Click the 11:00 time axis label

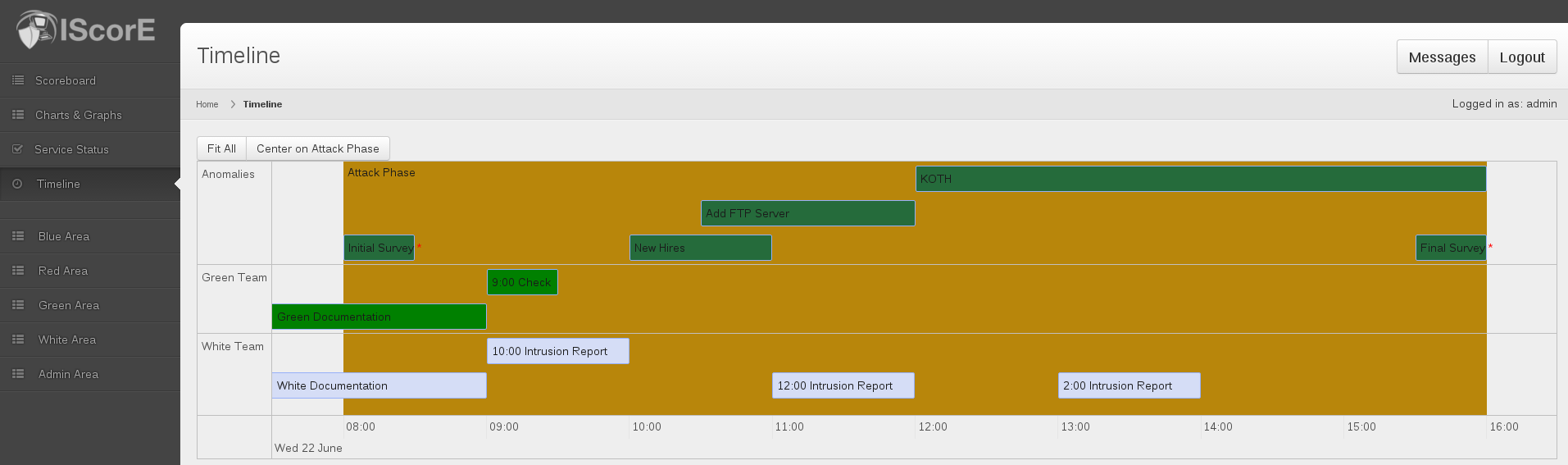[x=789, y=426]
